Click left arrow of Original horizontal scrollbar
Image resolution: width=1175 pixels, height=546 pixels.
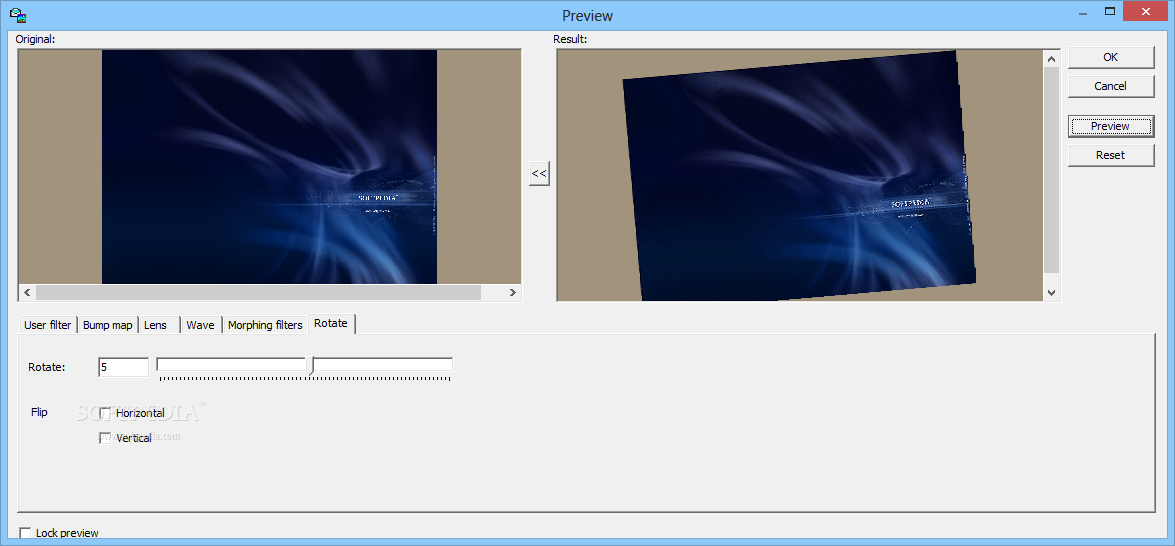(x=26, y=293)
